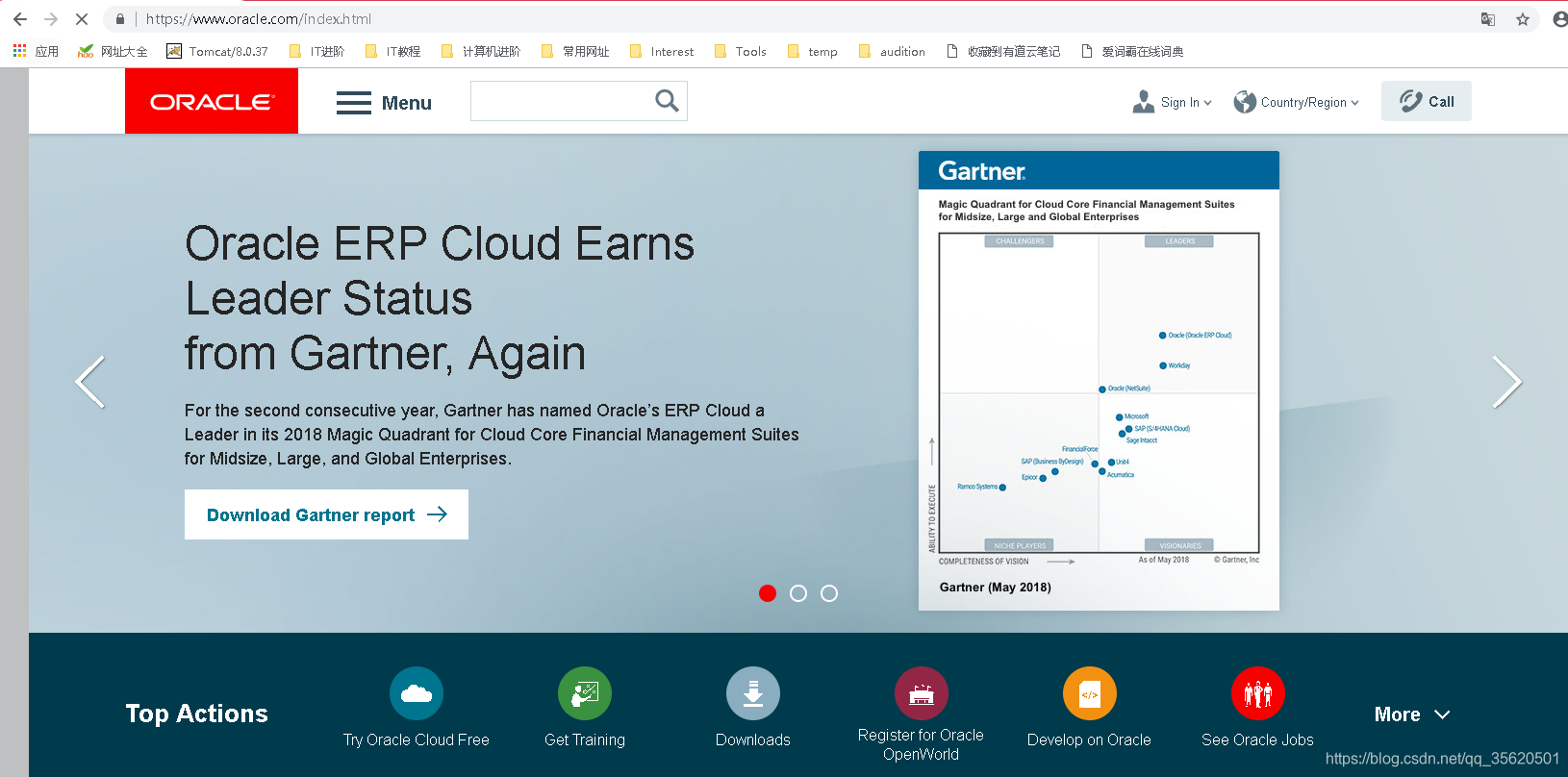Open the 爱词霸在线词典 bookmark
The width and height of the screenshot is (1568, 777).
point(1132,51)
